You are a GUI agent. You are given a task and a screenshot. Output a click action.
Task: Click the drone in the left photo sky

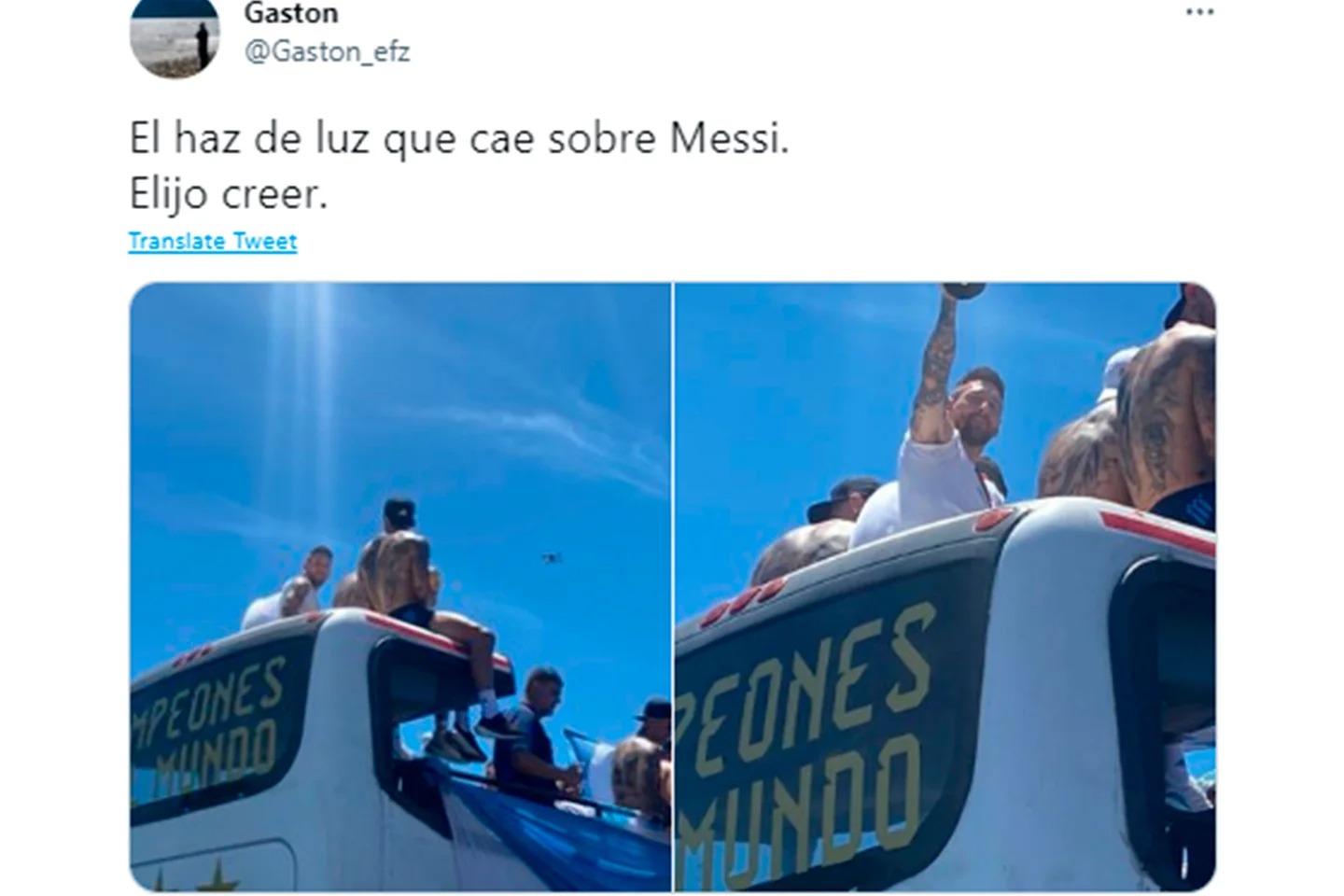point(551,558)
